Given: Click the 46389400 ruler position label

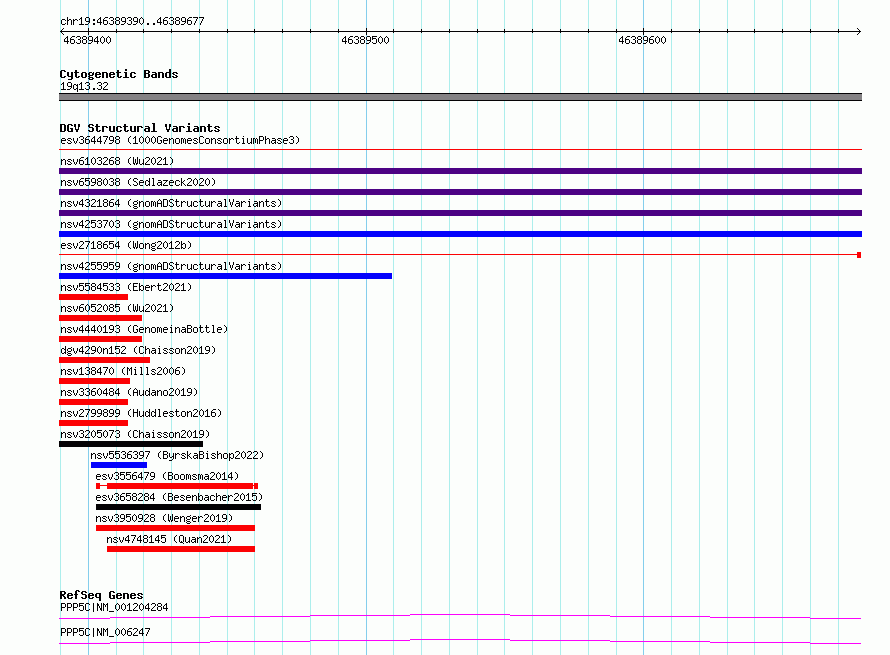Looking at the screenshot, I should (87, 40).
